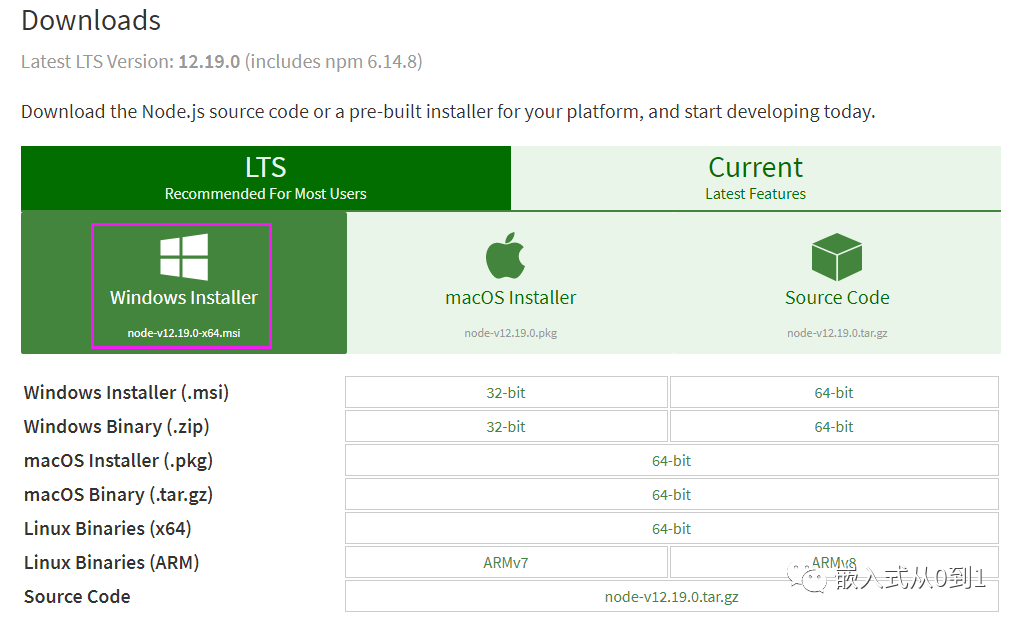The image size is (1020, 623).
Task: Click the version number 12.19.0 text
Action: click(209, 62)
